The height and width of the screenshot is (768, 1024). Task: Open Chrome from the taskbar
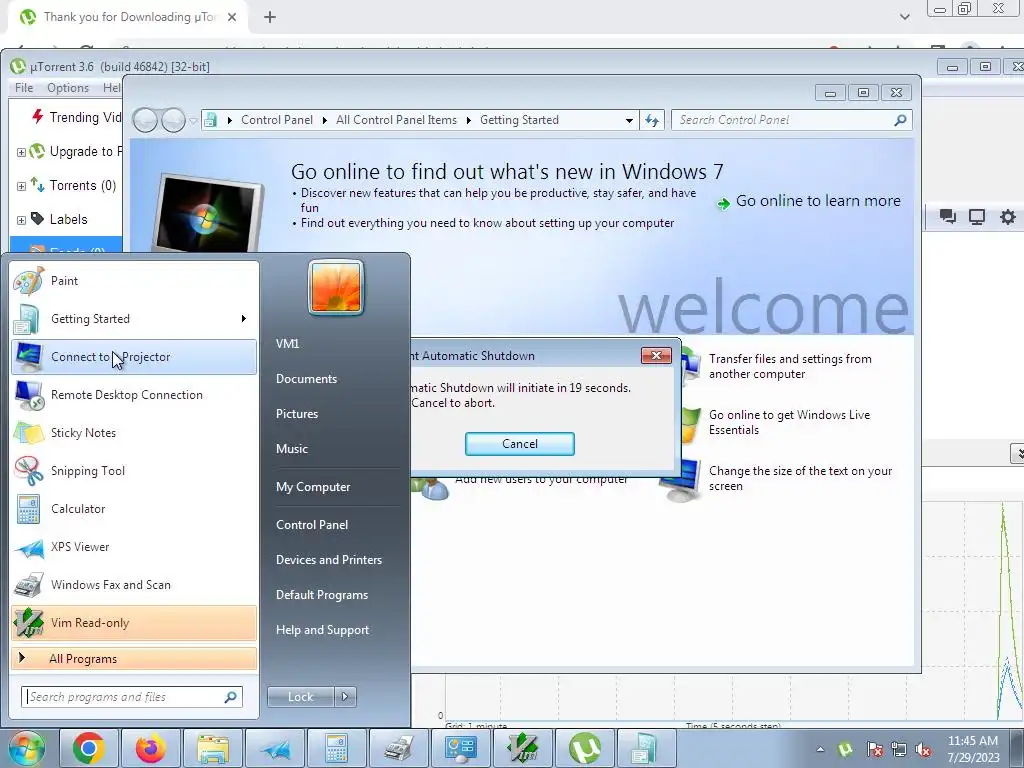point(88,748)
